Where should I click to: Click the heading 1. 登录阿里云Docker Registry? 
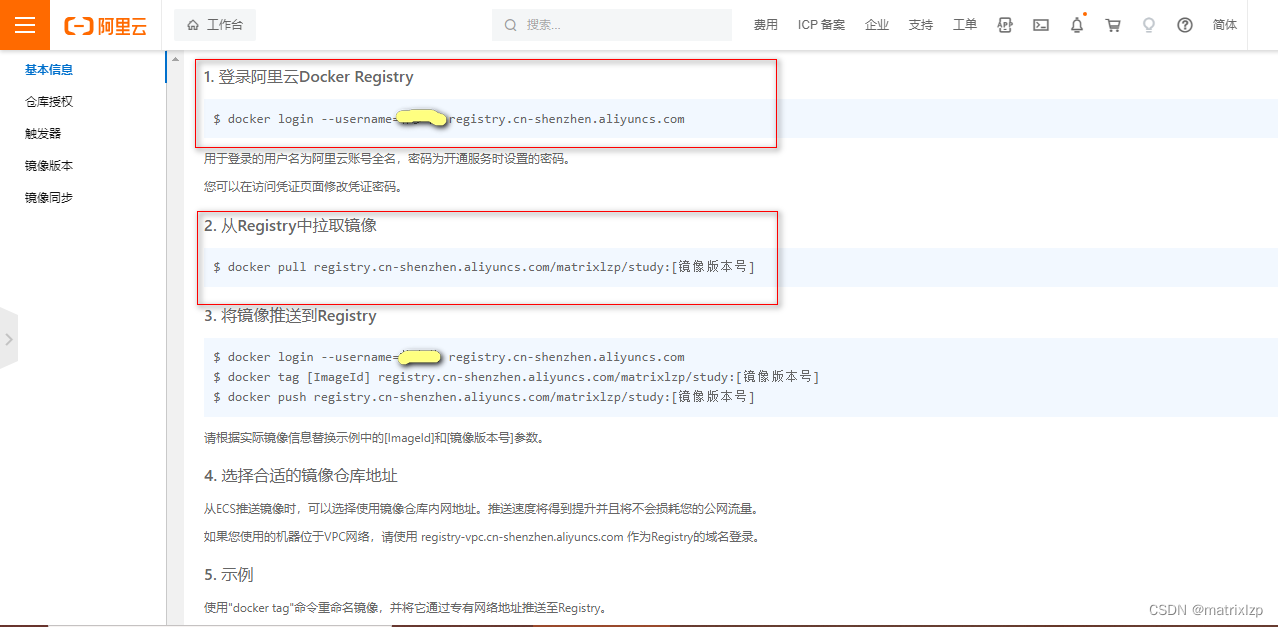point(308,77)
